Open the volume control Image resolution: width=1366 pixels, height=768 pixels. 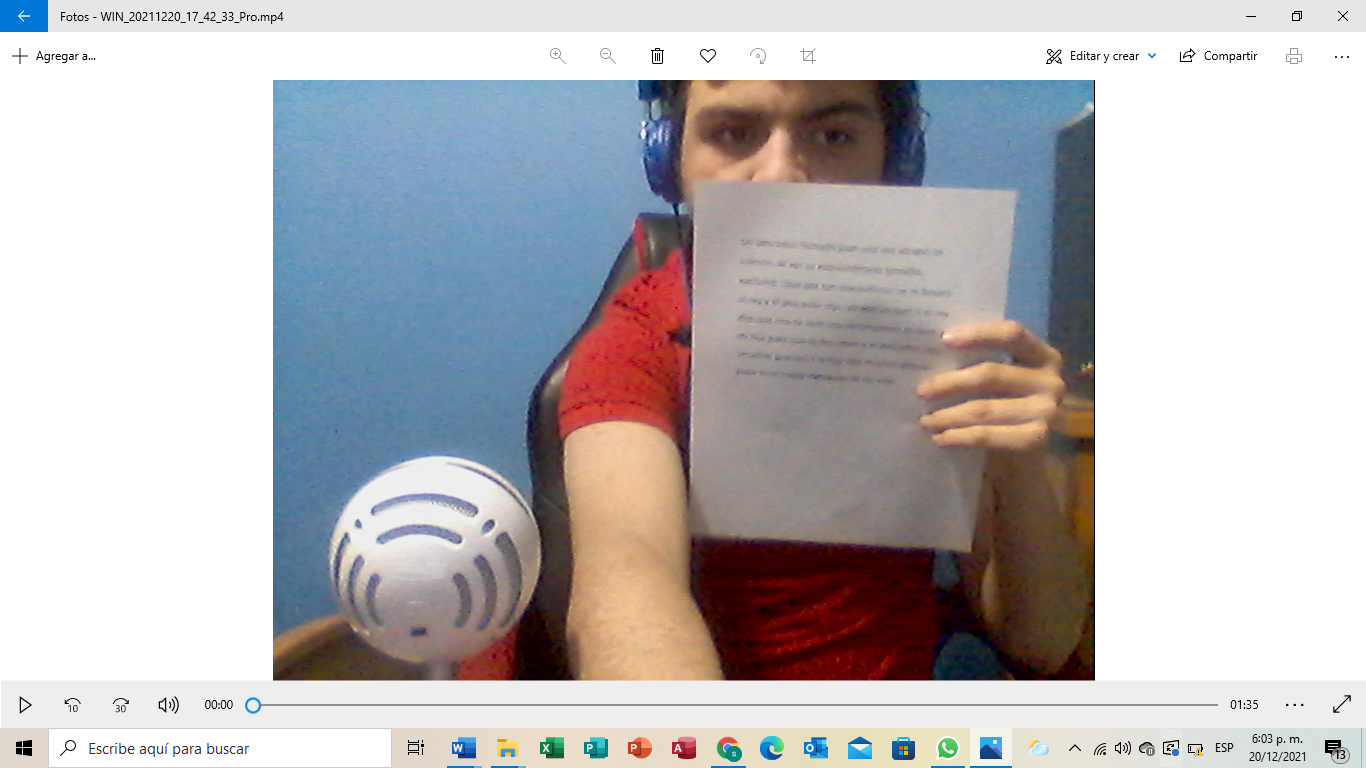click(168, 705)
